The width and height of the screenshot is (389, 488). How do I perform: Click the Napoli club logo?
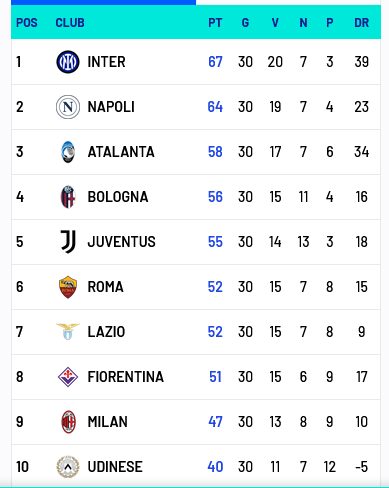click(x=68, y=107)
